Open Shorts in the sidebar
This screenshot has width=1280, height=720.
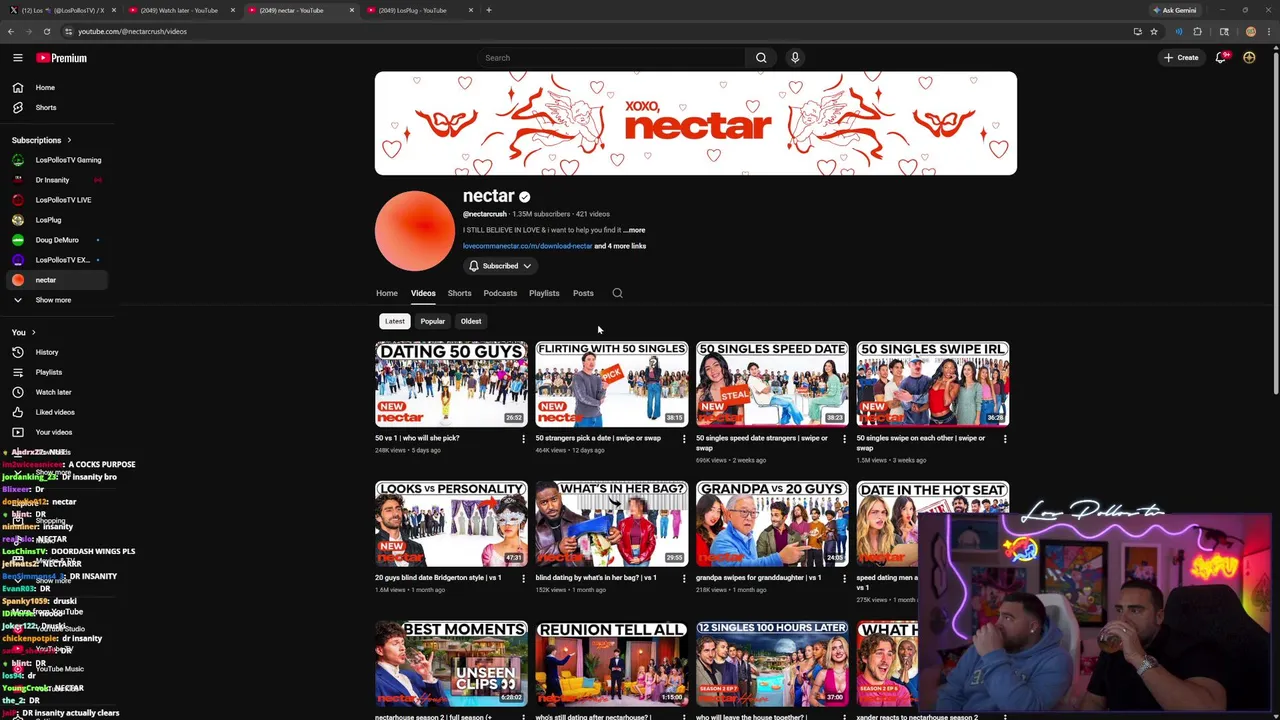click(55, 107)
